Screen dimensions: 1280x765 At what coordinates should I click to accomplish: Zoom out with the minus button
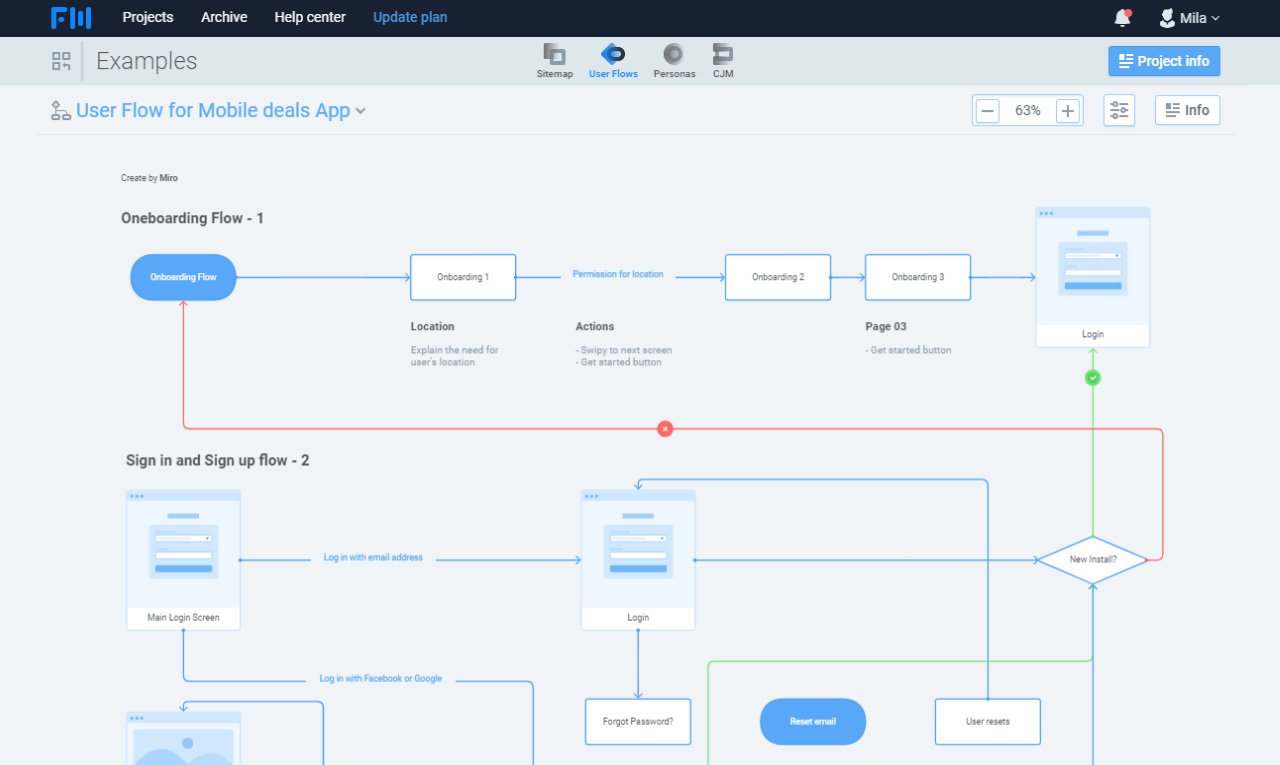988,111
